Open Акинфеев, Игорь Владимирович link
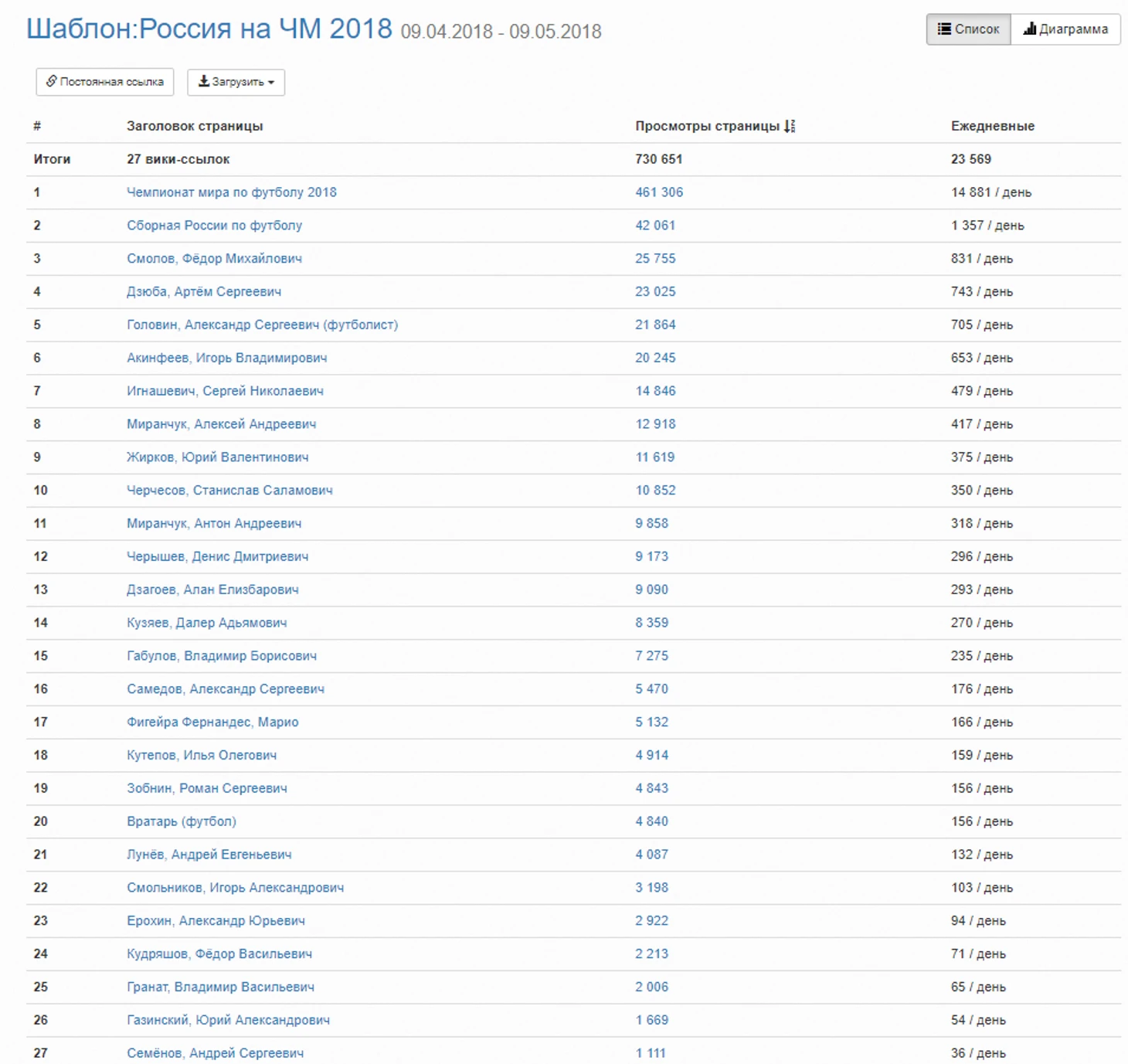This screenshot has height=1064, width=1128. (226, 358)
